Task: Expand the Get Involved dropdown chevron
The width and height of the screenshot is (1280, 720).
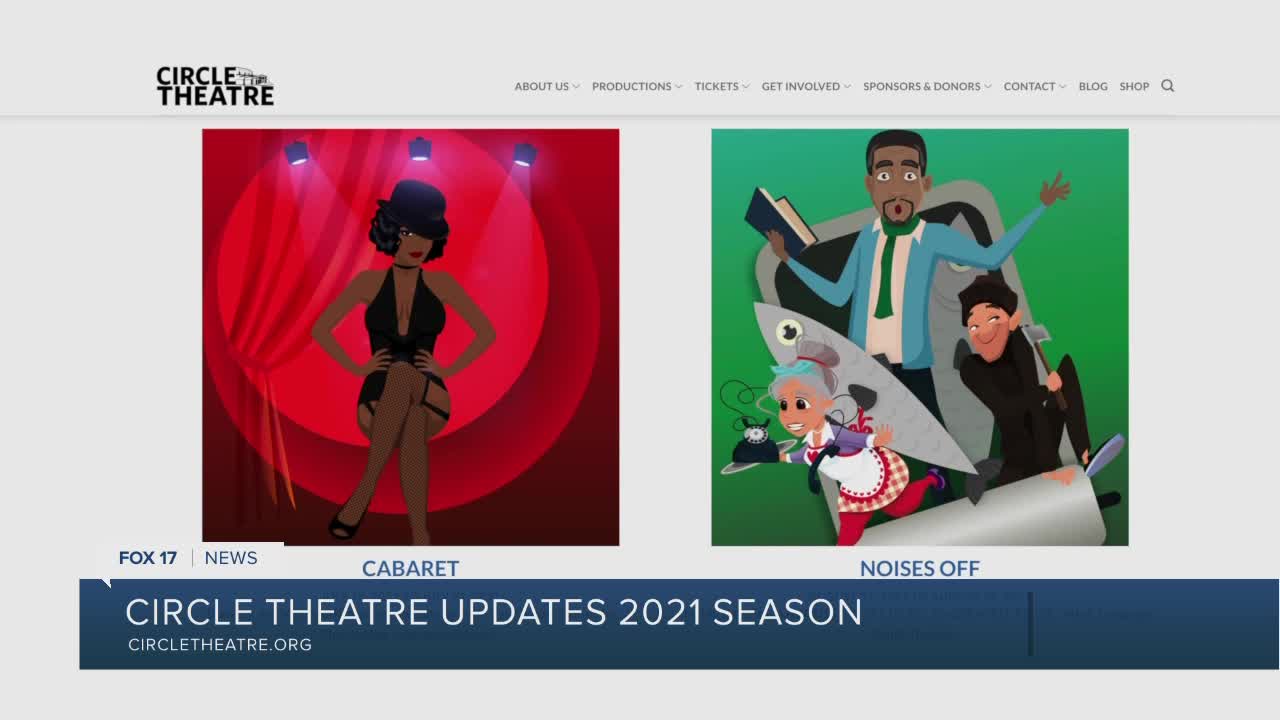Action: coord(847,87)
